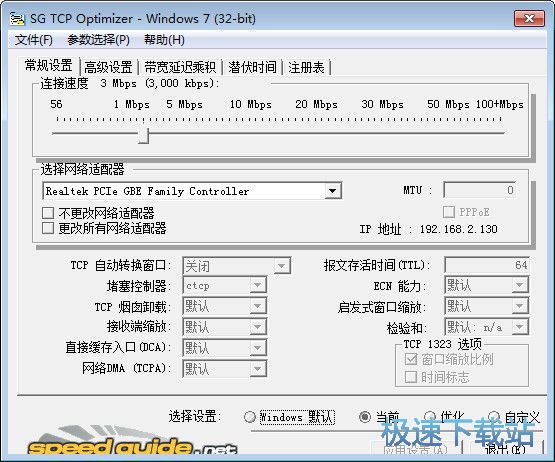Expand the 堵塞控制器 ctcp dropdown
The image size is (555, 462).
[258, 285]
